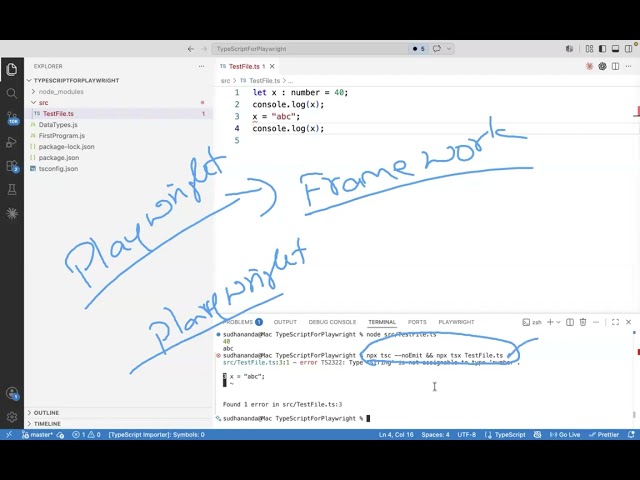The height and width of the screenshot is (480, 640).
Task: Create a new terminal with plus icon
Action: (x=550, y=322)
